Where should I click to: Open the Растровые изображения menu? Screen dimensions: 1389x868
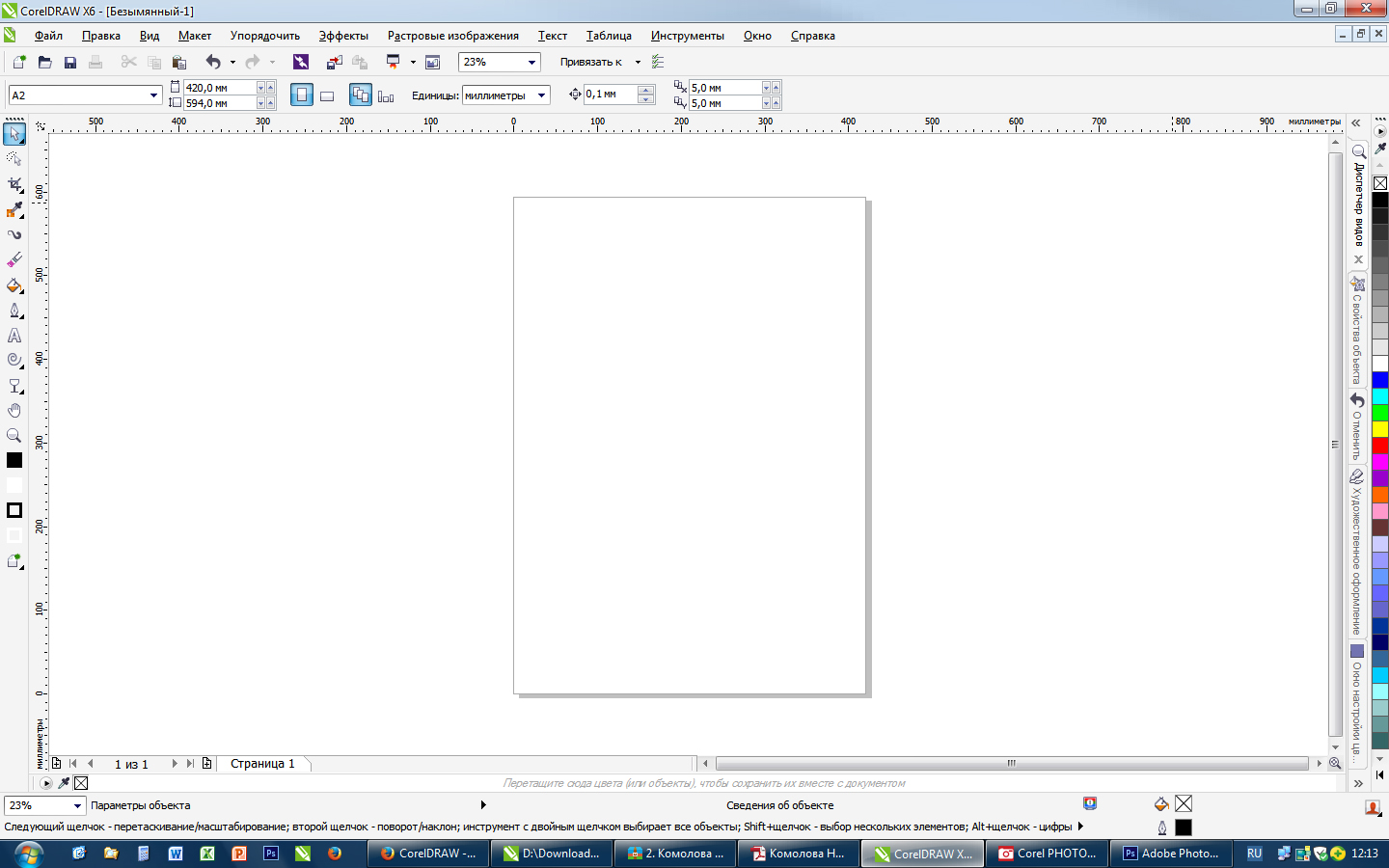pyautogui.click(x=453, y=36)
